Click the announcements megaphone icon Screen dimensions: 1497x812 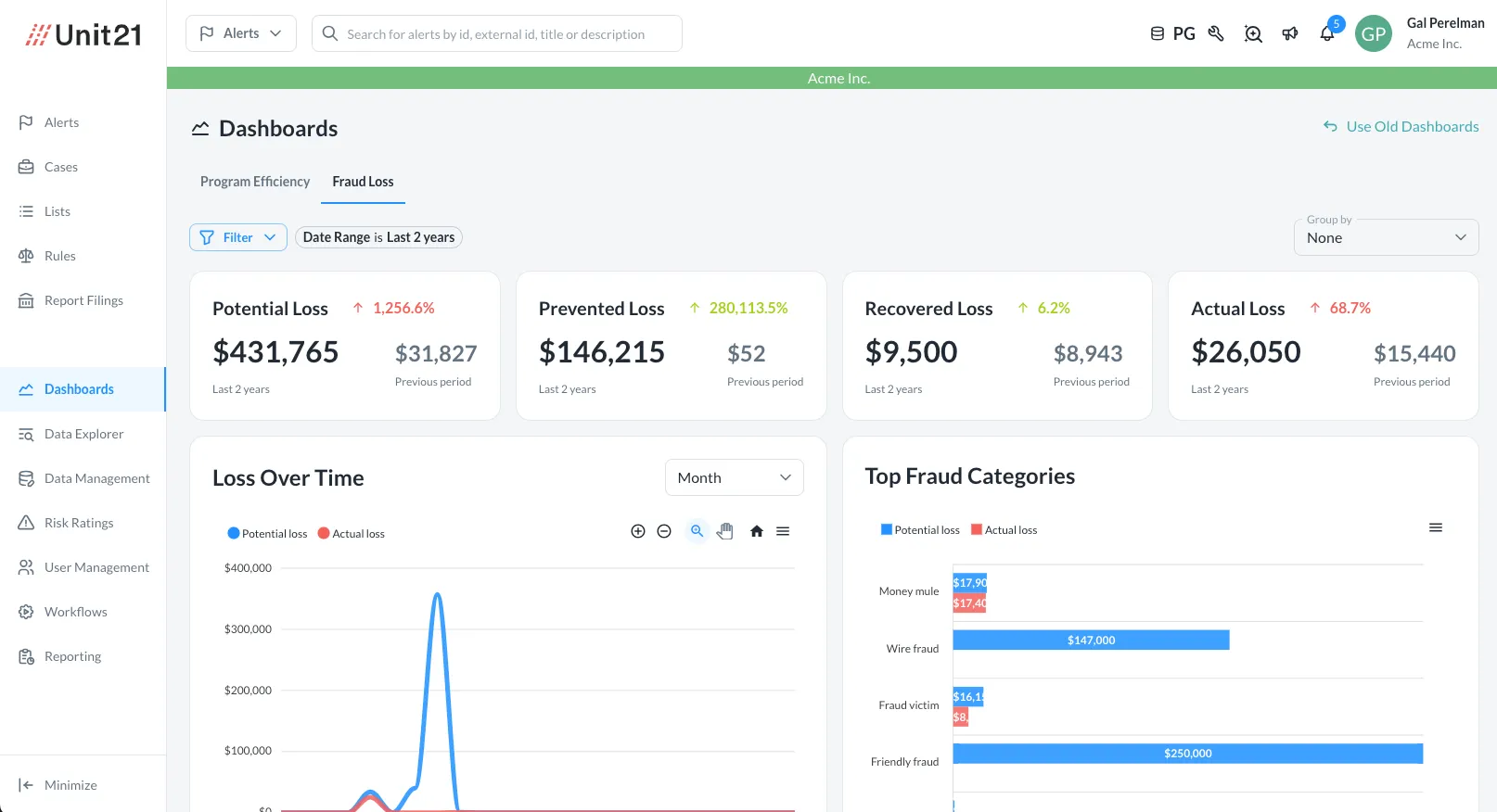pos(1290,34)
